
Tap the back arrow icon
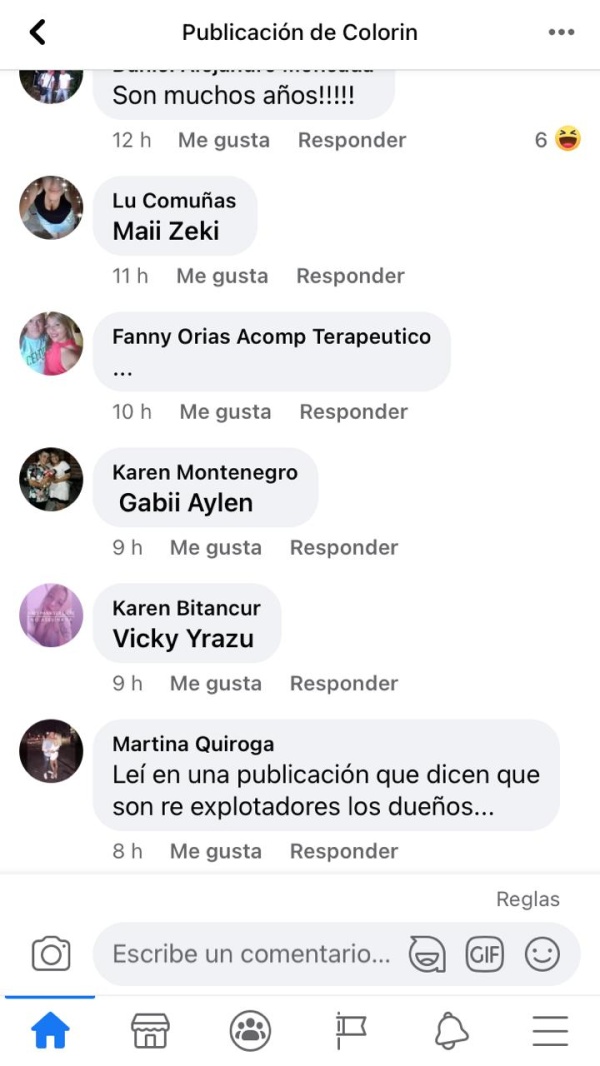coord(37,32)
